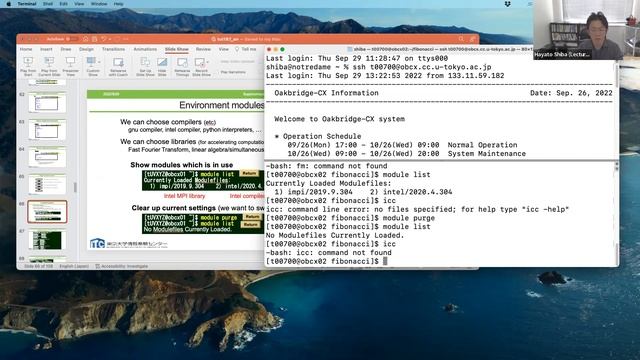Image resolution: width=640 pixels, height=360 pixels.
Task: Open the Shell menu
Action: coord(48,4)
